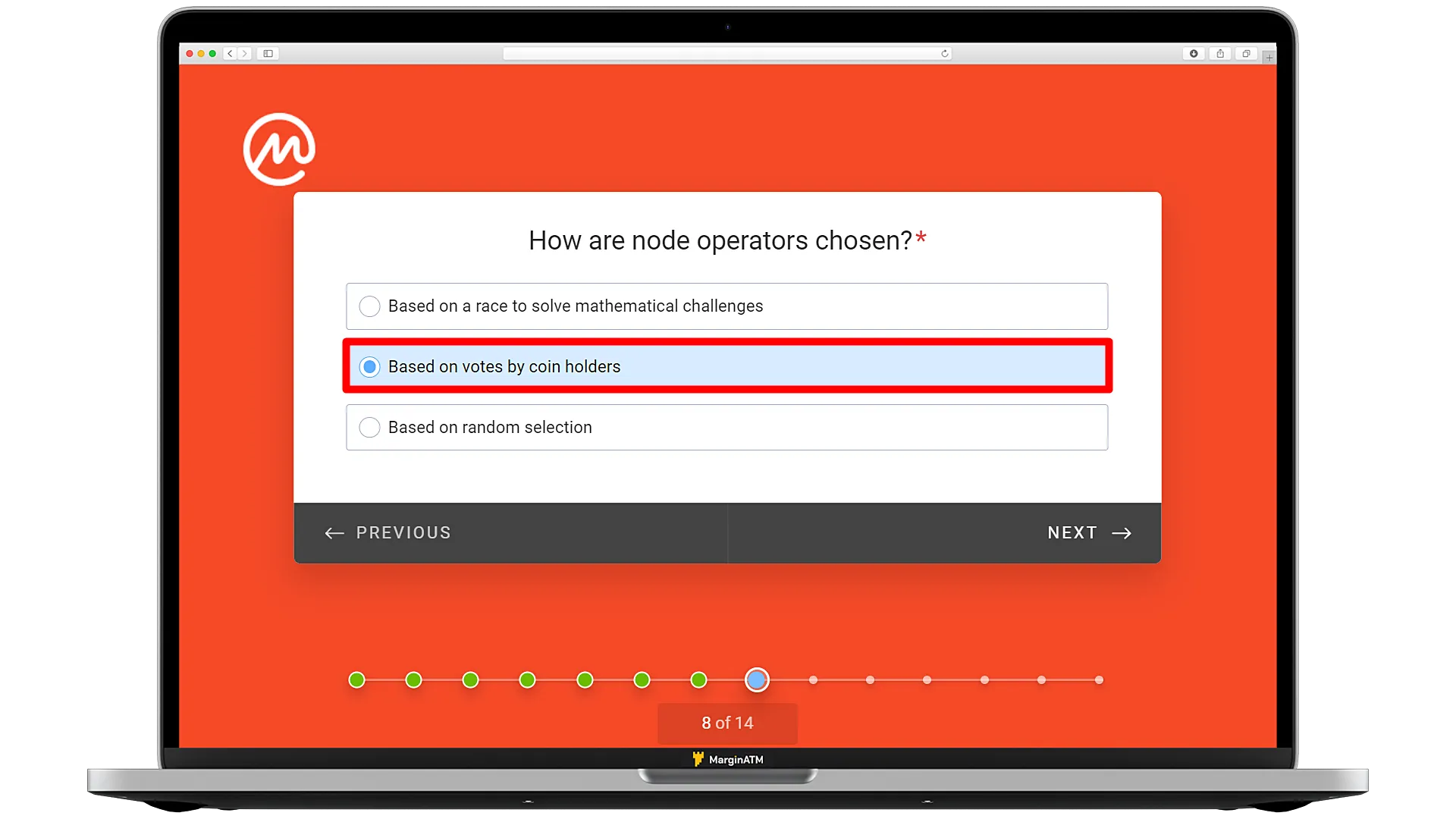The height and width of the screenshot is (819, 1456).
Task: Click the next navigation arrow icon
Action: click(1122, 532)
